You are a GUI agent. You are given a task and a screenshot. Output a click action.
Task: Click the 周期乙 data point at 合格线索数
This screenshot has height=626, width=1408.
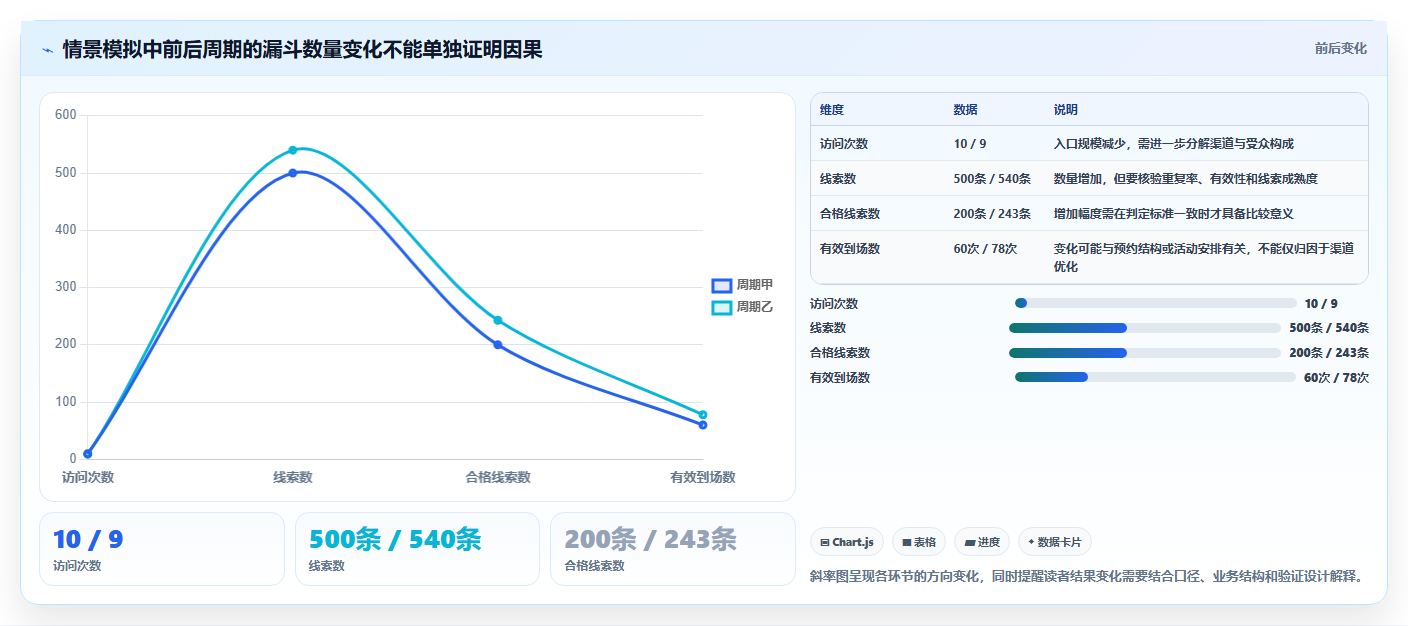[x=498, y=320]
